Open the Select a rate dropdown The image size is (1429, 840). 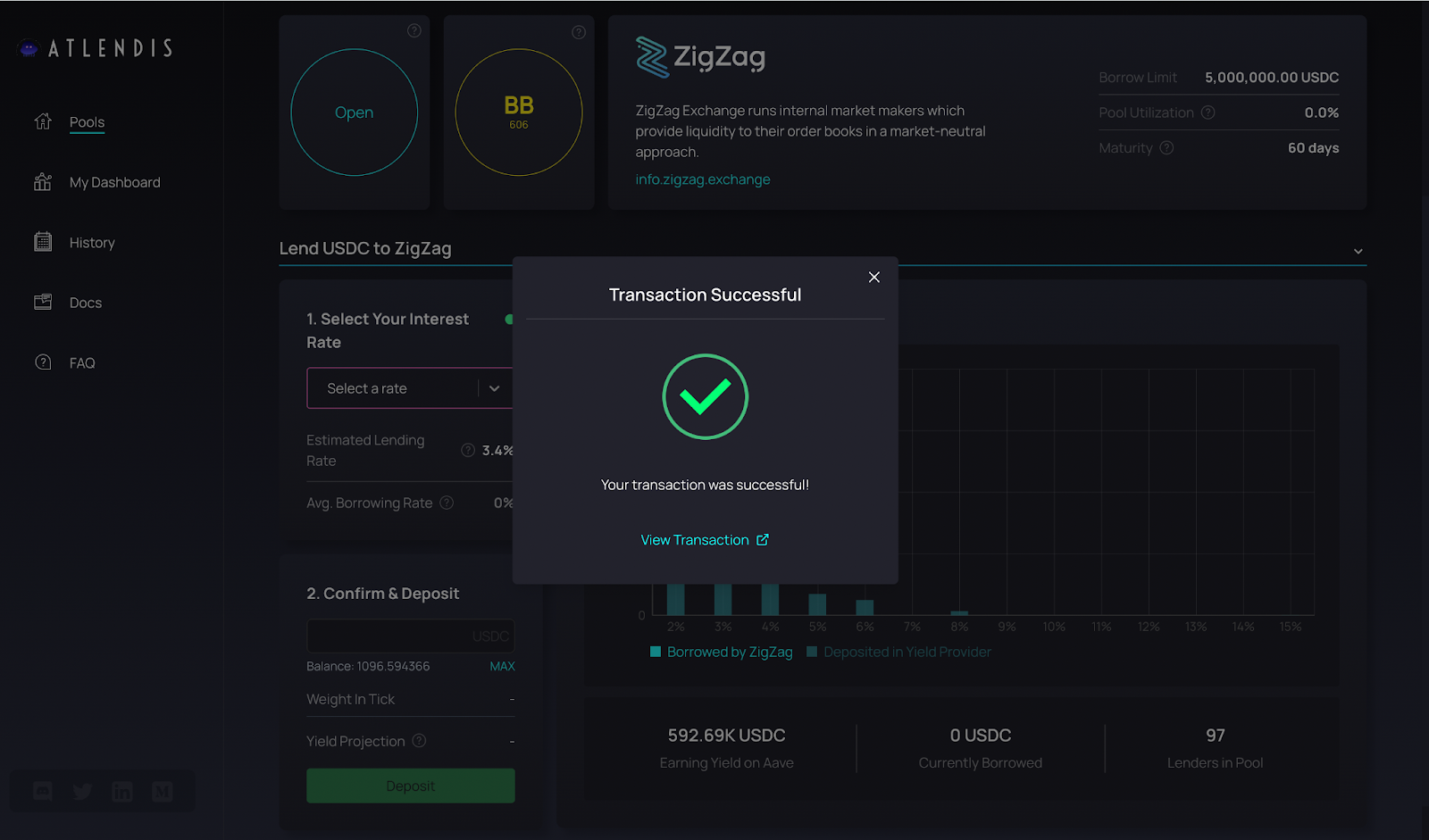(410, 388)
